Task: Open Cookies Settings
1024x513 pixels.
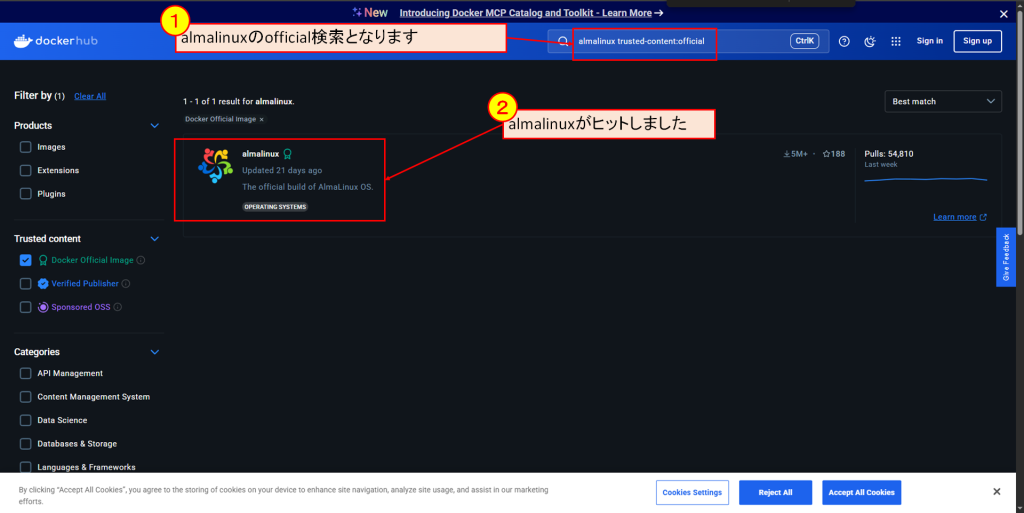Action: (x=692, y=493)
